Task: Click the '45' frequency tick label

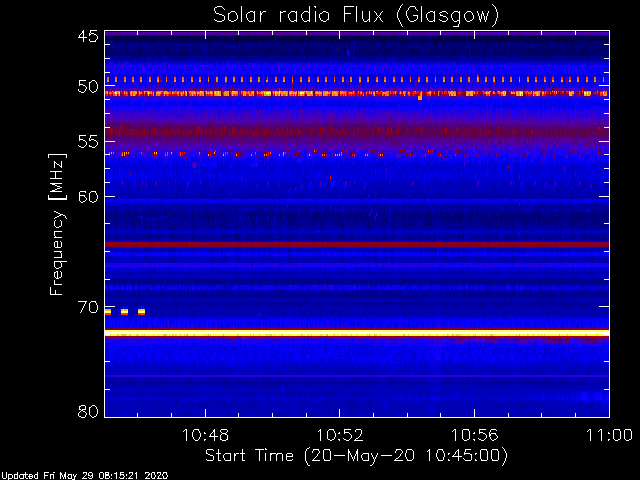Action: (x=88, y=36)
